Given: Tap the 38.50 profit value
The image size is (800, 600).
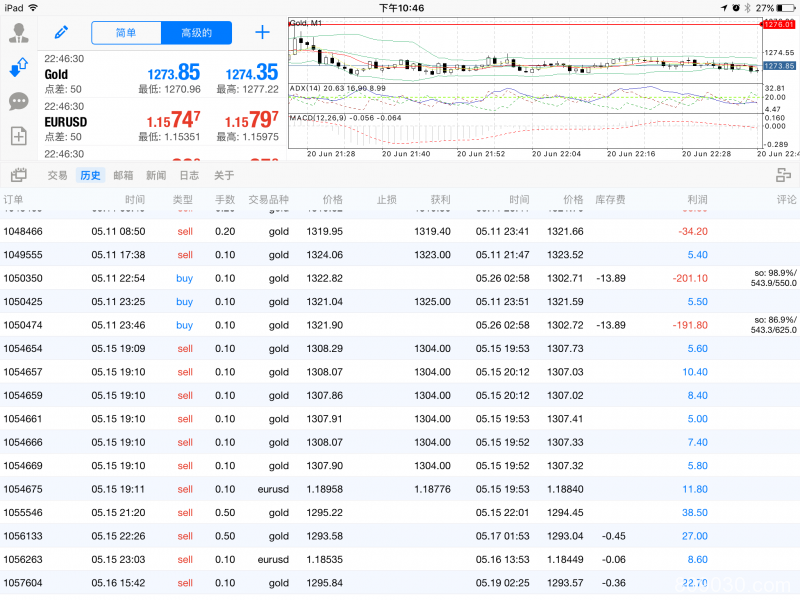Looking at the screenshot, I should click(695, 513).
